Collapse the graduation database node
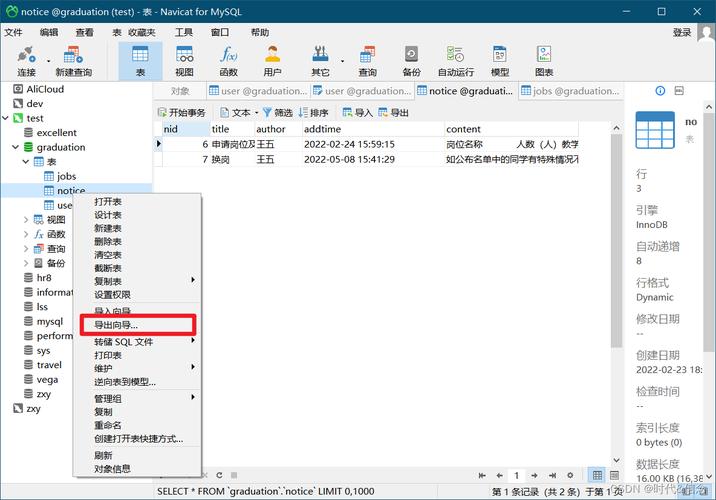This screenshot has height=500, width=716. click(x=16, y=147)
